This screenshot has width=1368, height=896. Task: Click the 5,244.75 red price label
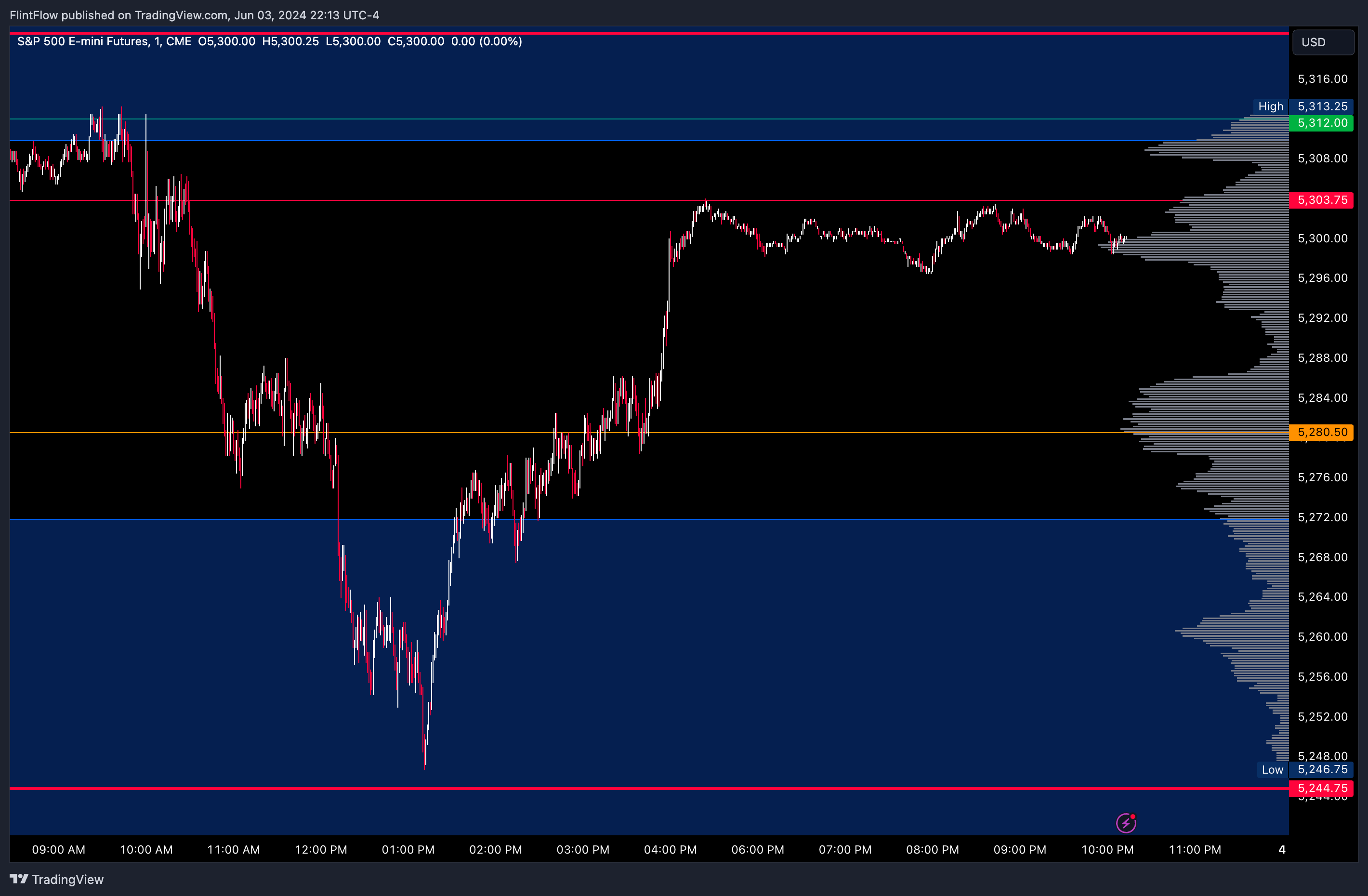click(x=1321, y=788)
